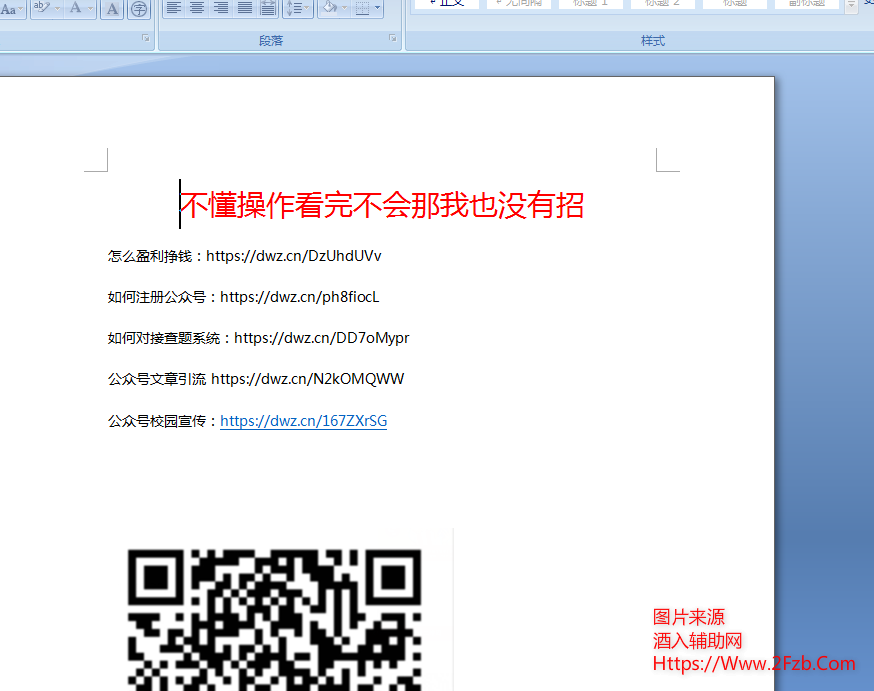Center the paragraph text
The width and height of the screenshot is (874, 691).
pos(197,8)
